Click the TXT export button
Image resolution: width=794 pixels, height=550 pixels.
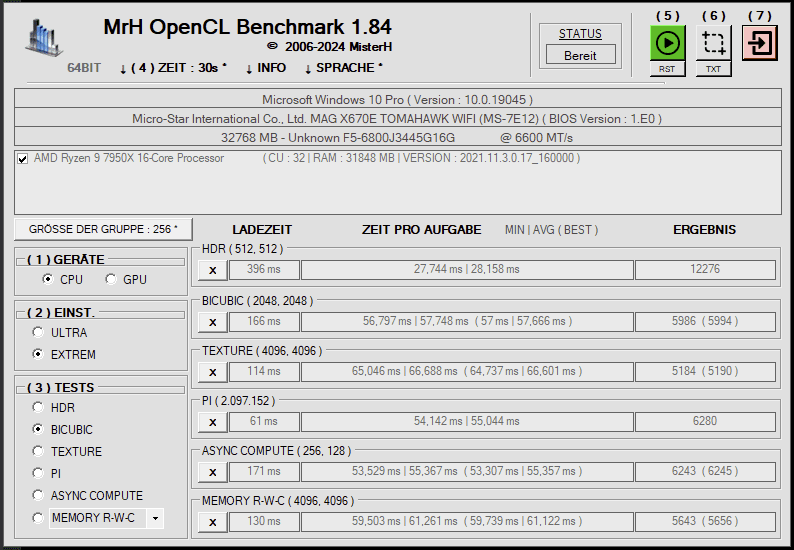coord(713,69)
